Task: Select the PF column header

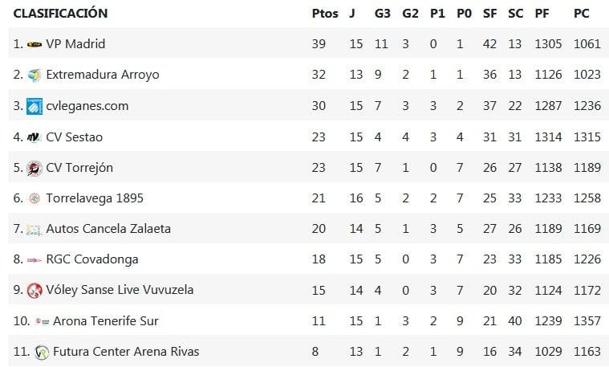Action: tap(542, 14)
